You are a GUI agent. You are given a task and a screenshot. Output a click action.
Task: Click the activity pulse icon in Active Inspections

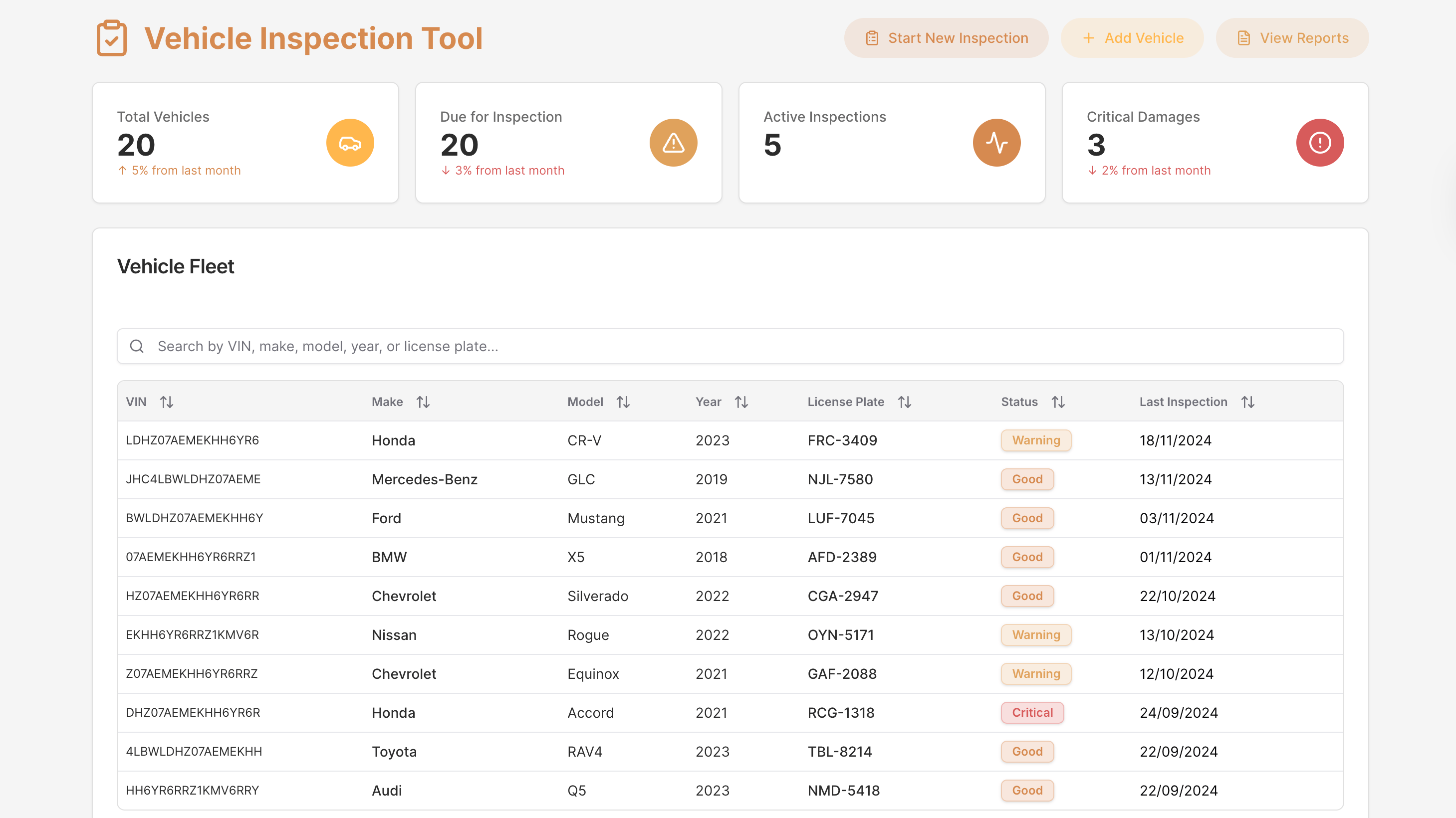click(x=996, y=143)
